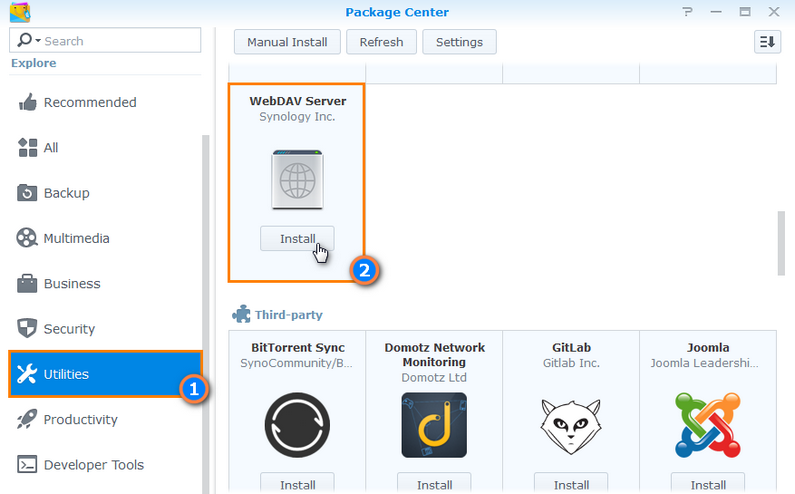Image resolution: width=795 pixels, height=494 pixels.
Task: Click the Recommended thumbs-up icon
Action: click(x=27, y=102)
